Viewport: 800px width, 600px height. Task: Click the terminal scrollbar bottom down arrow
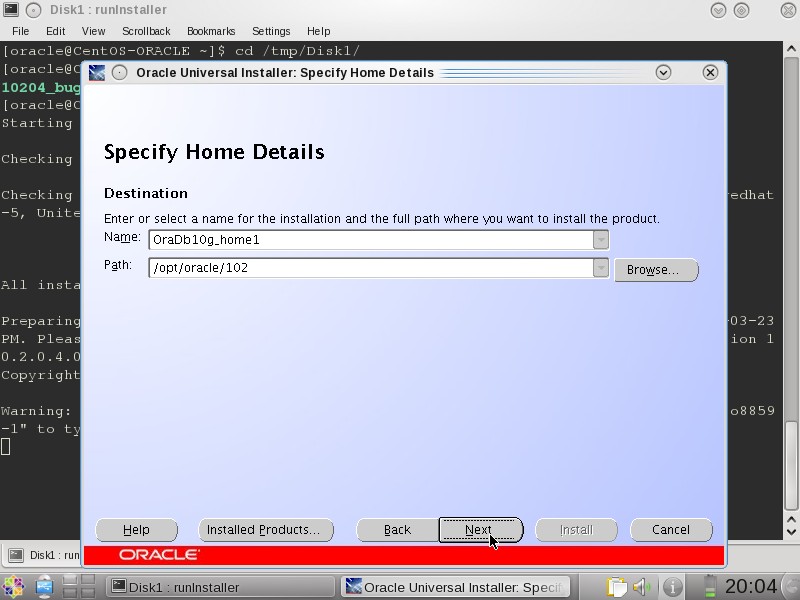[791, 532]
